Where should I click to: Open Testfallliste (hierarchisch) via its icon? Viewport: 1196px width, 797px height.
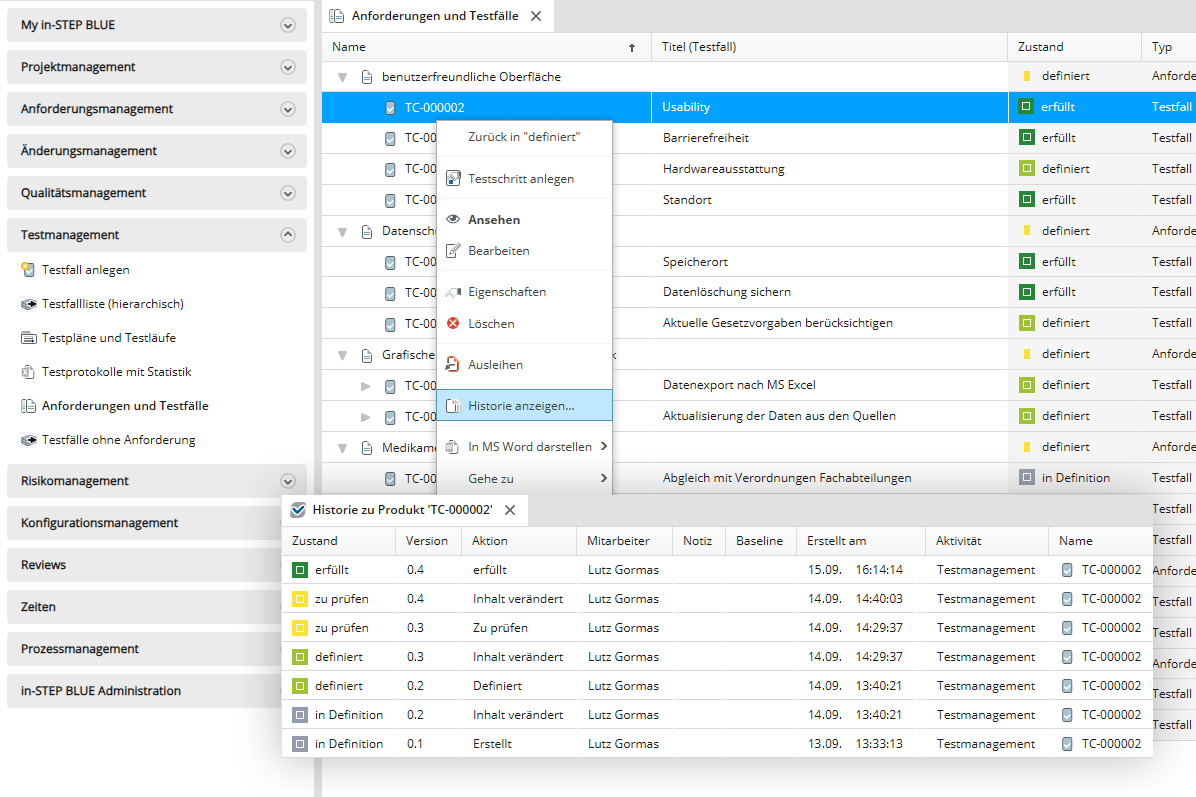pyautogui.click(x=28, y=304)
